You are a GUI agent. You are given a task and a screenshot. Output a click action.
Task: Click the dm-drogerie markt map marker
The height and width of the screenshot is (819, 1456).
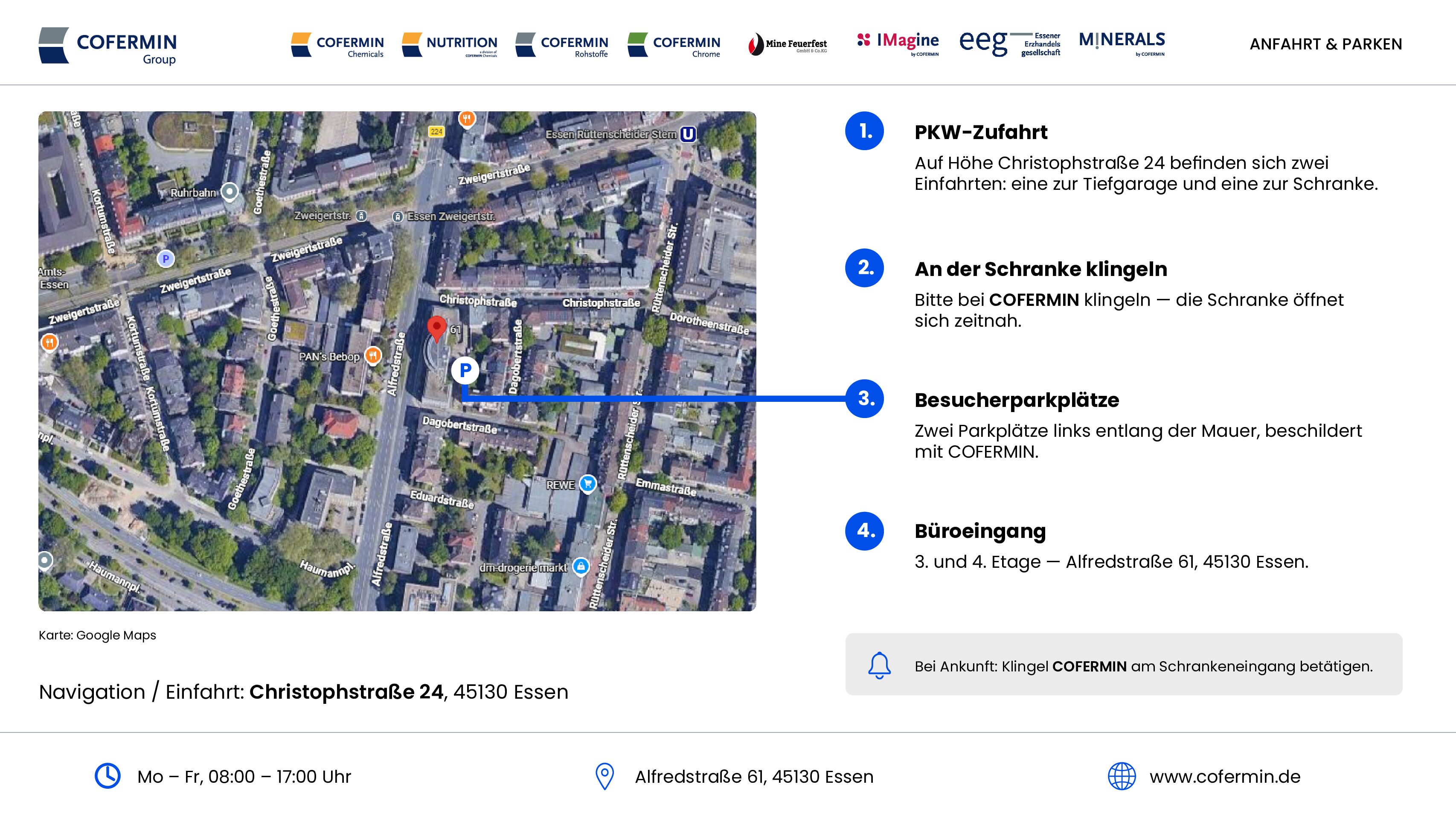[x=581, y=566]
